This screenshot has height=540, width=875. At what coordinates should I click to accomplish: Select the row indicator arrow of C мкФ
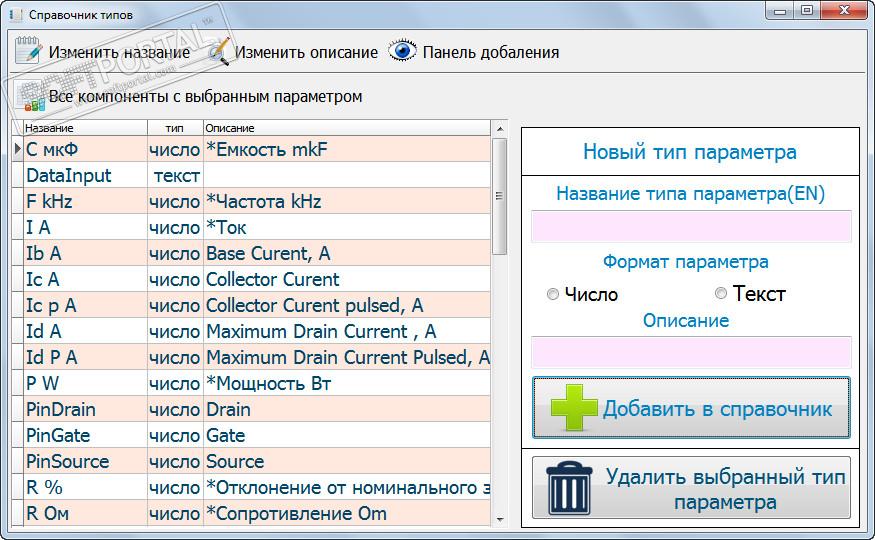coord(17,149)
